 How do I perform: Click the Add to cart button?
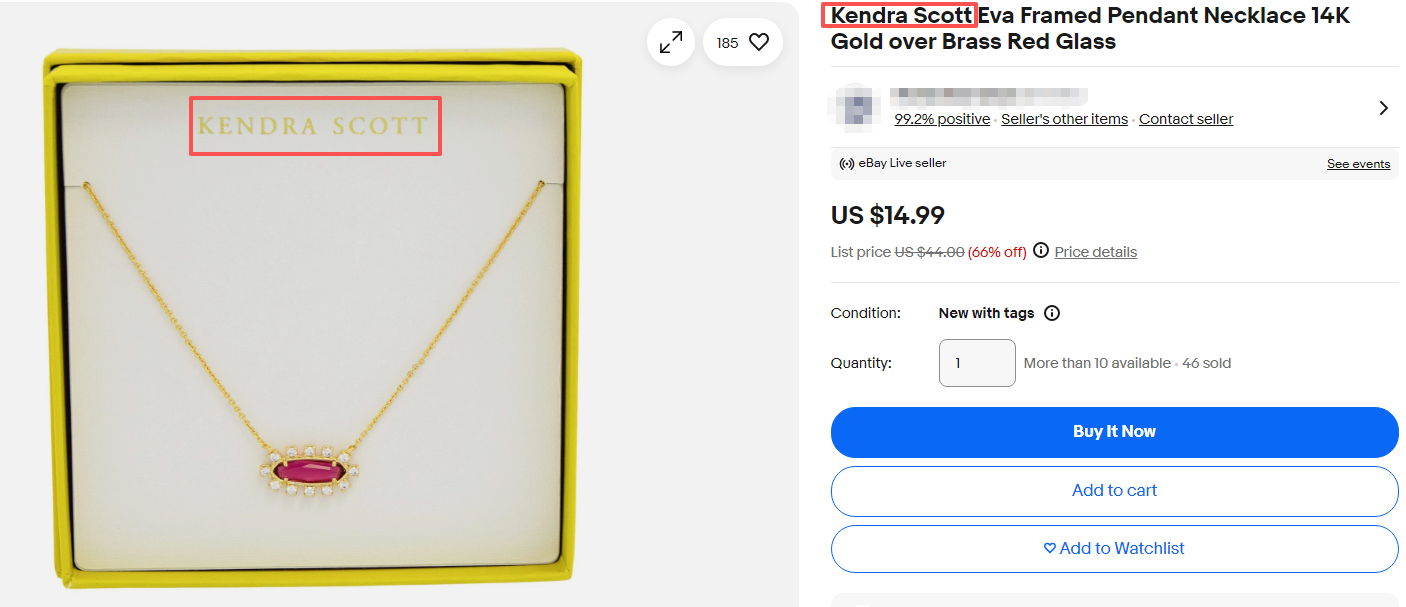(1114, 491)
